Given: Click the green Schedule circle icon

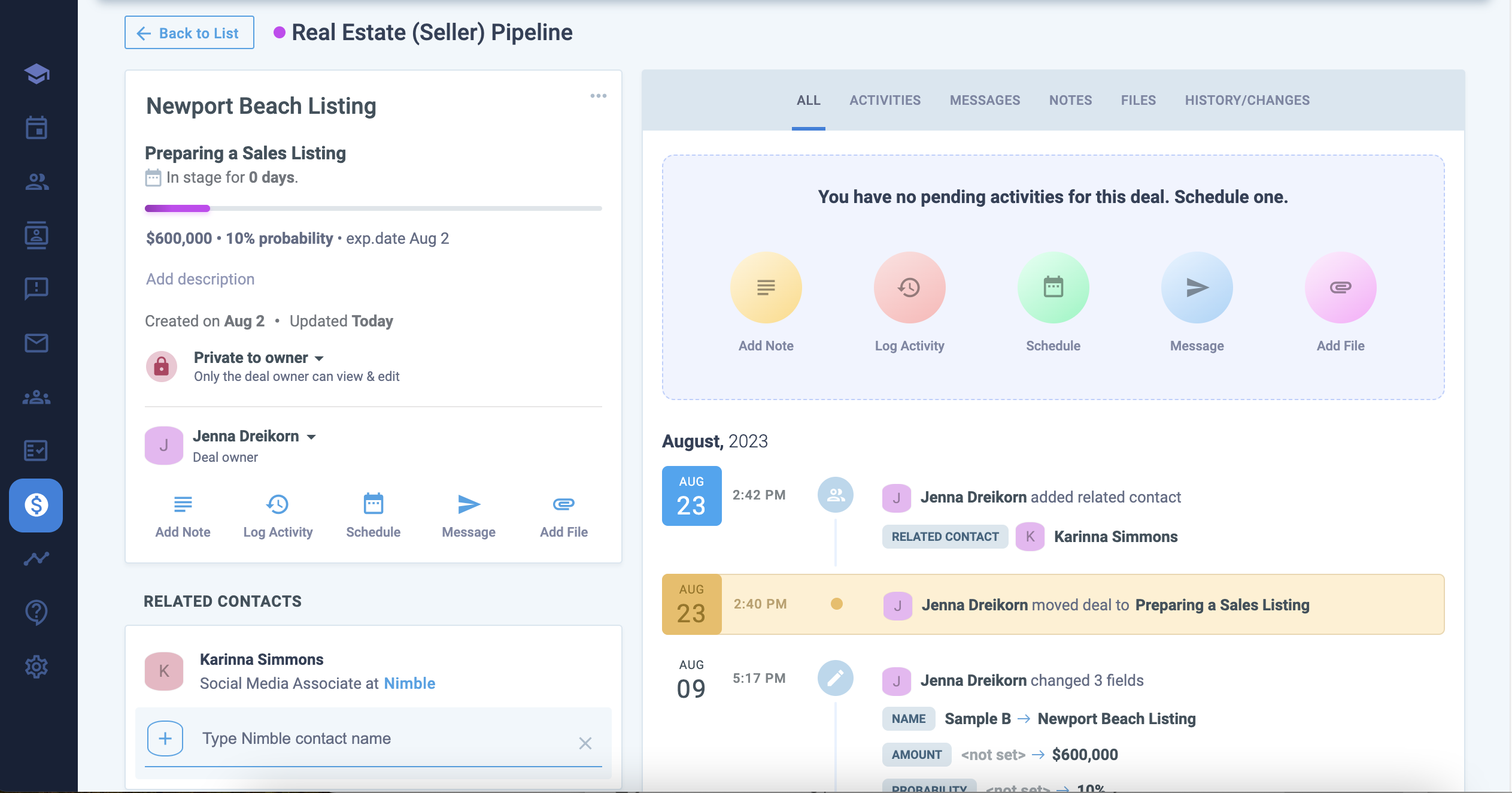Looking at the screenshot, I should tap(1053, 287).
